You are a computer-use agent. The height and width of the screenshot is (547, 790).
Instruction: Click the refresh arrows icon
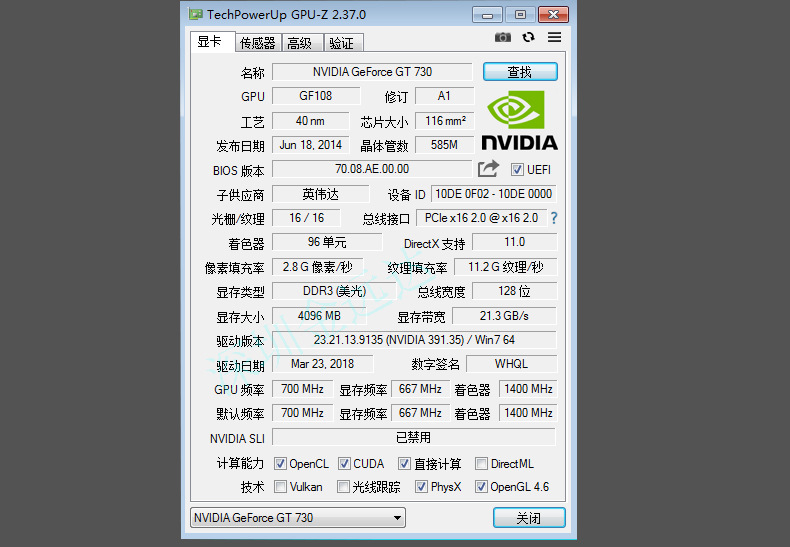point(528,37)
